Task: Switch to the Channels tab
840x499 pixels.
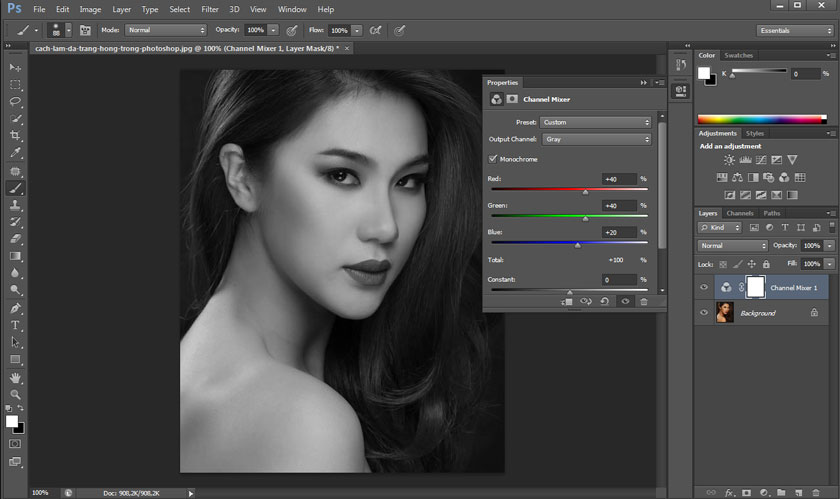Action: [740, 213]
